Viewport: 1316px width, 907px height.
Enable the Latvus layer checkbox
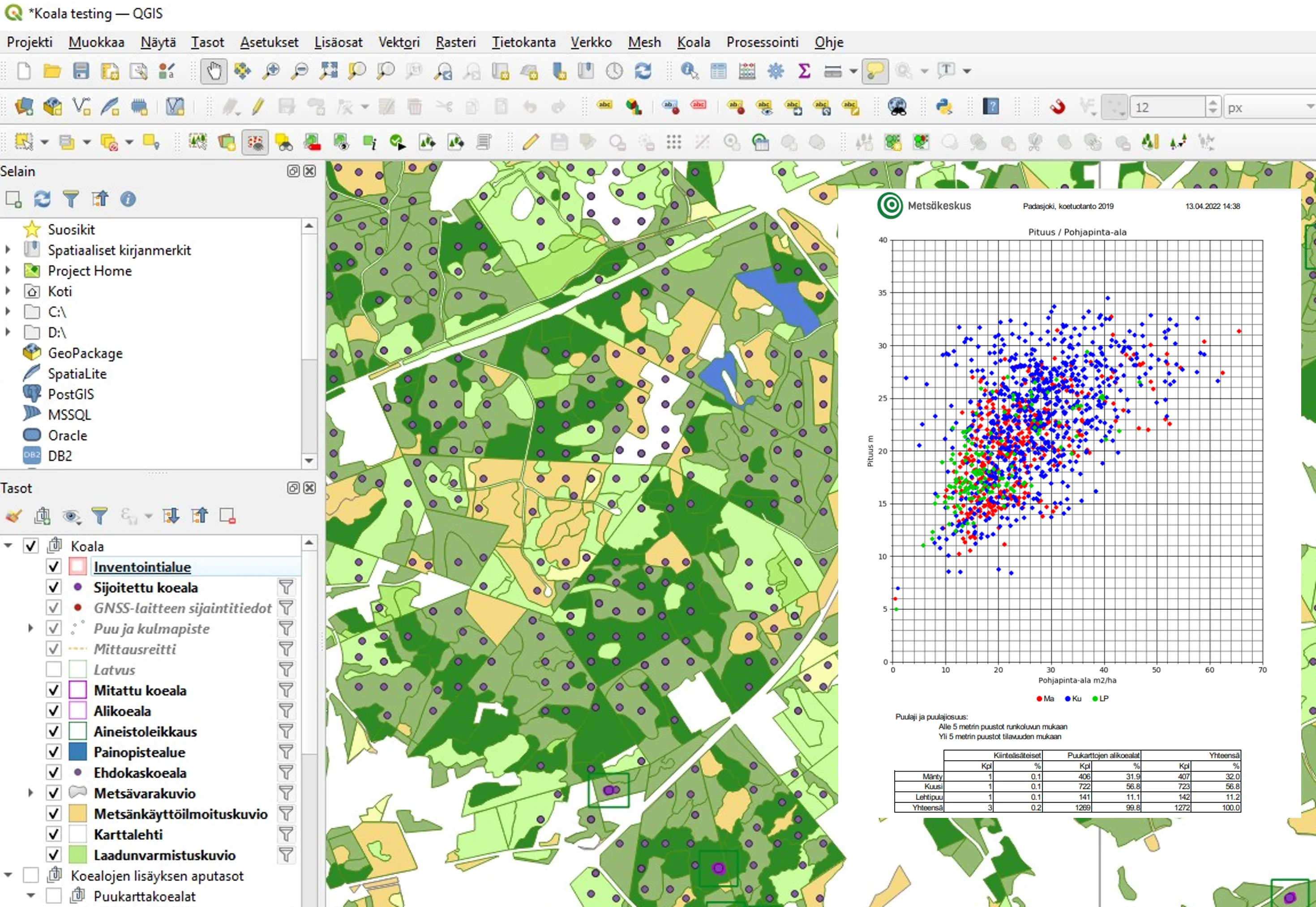(53, 669)
